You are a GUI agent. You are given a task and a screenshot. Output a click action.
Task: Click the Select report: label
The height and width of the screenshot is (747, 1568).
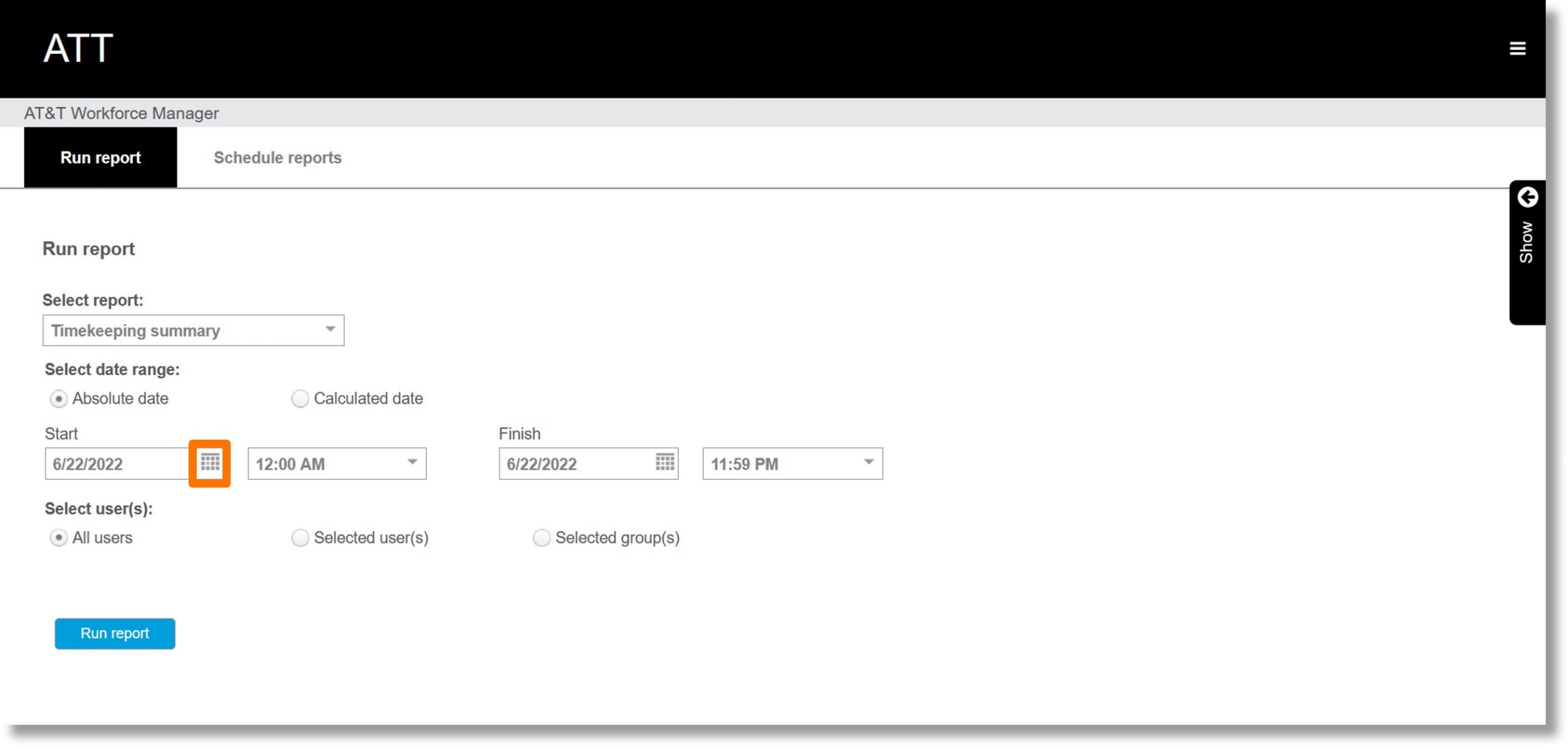coord(92,300)
